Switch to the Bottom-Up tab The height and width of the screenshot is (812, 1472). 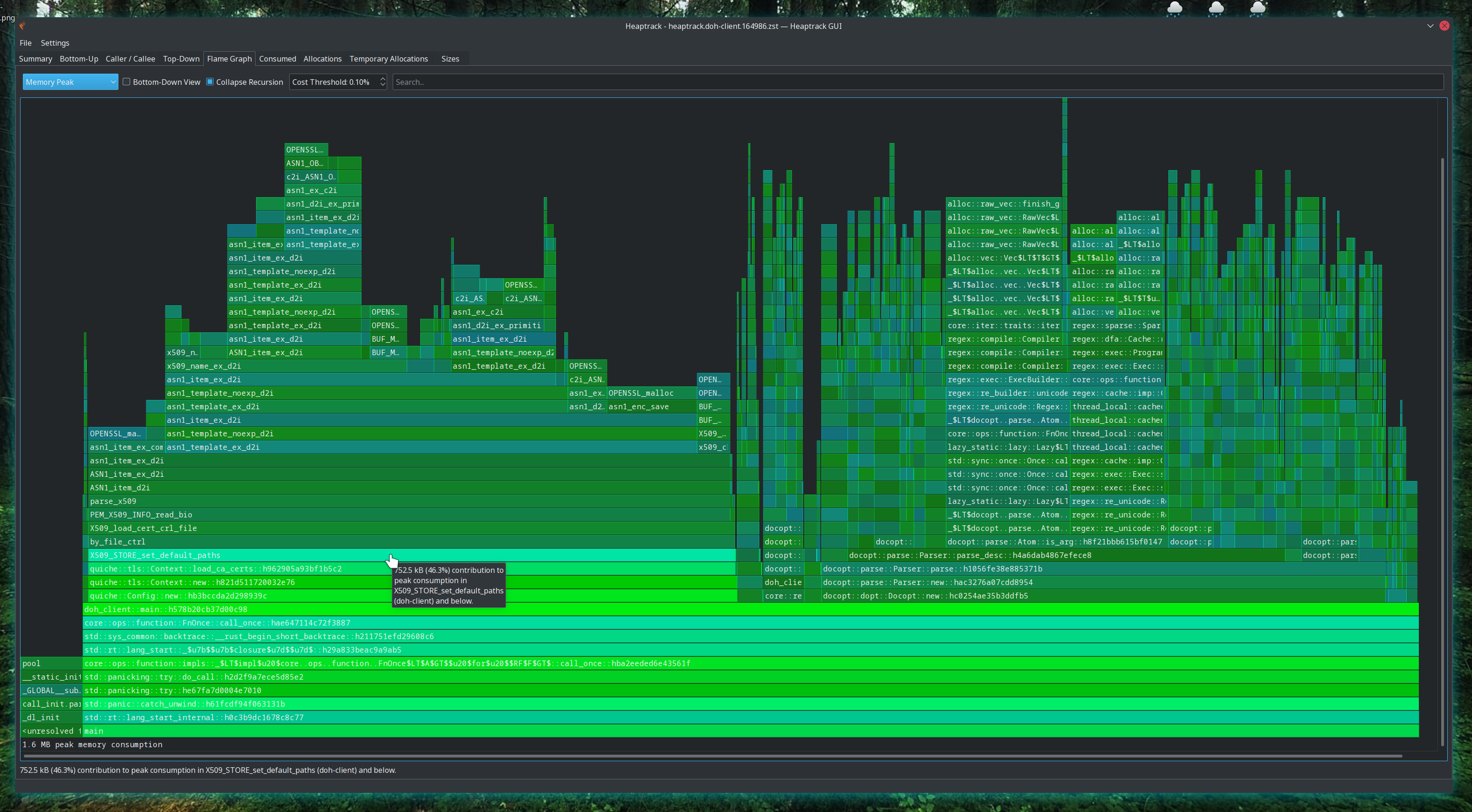coord(79,59)
